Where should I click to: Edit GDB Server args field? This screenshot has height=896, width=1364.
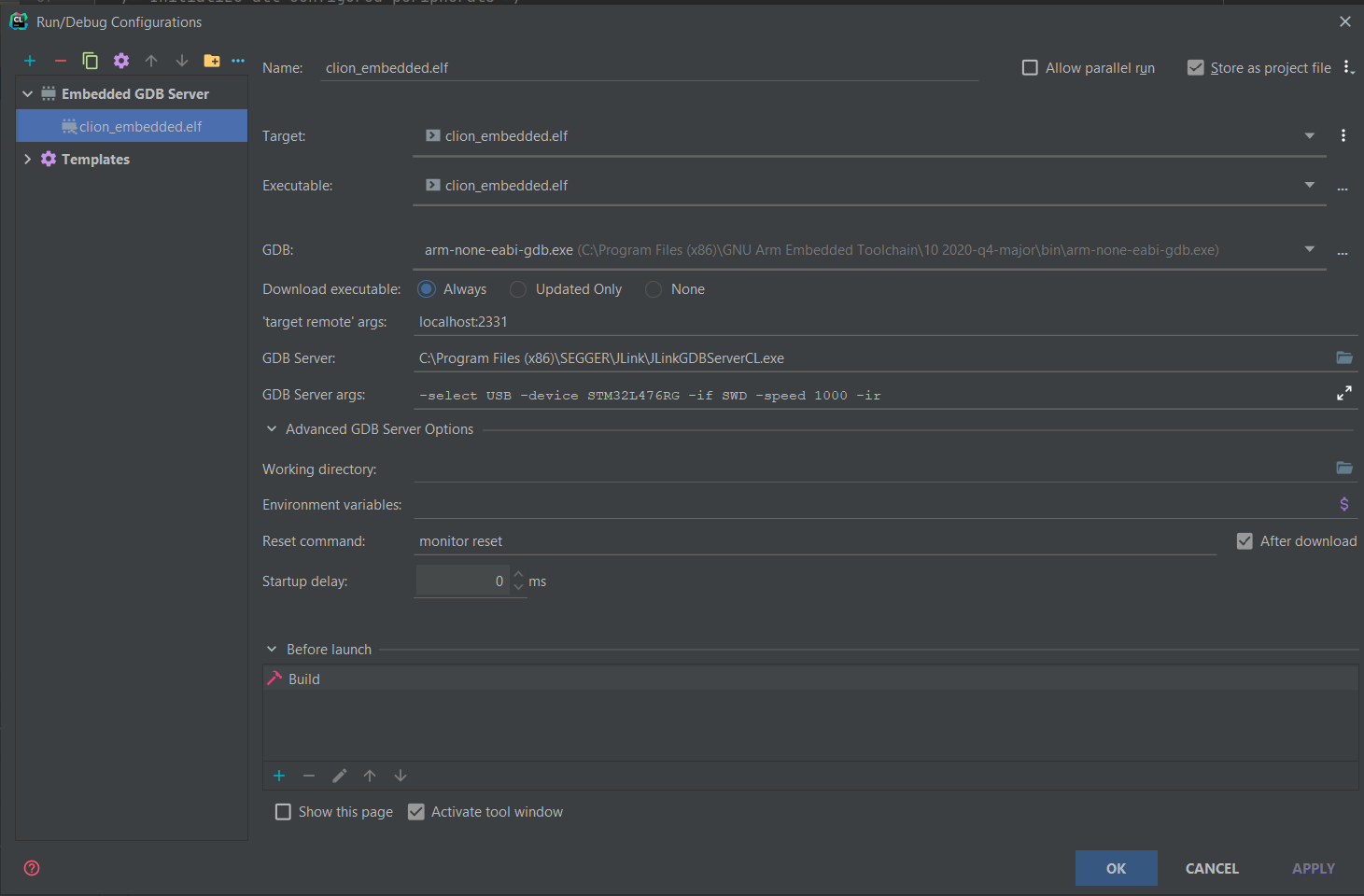872,395
